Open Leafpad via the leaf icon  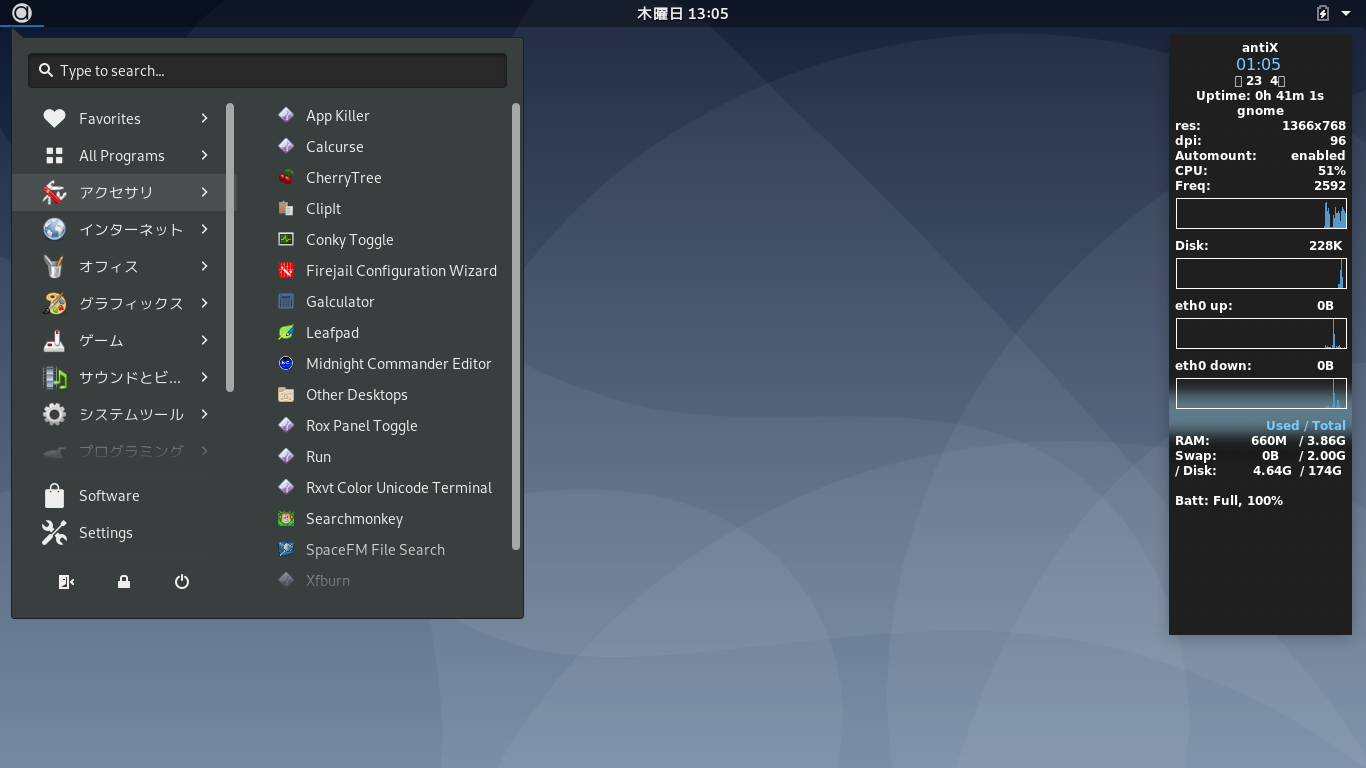tap(286, 332)
